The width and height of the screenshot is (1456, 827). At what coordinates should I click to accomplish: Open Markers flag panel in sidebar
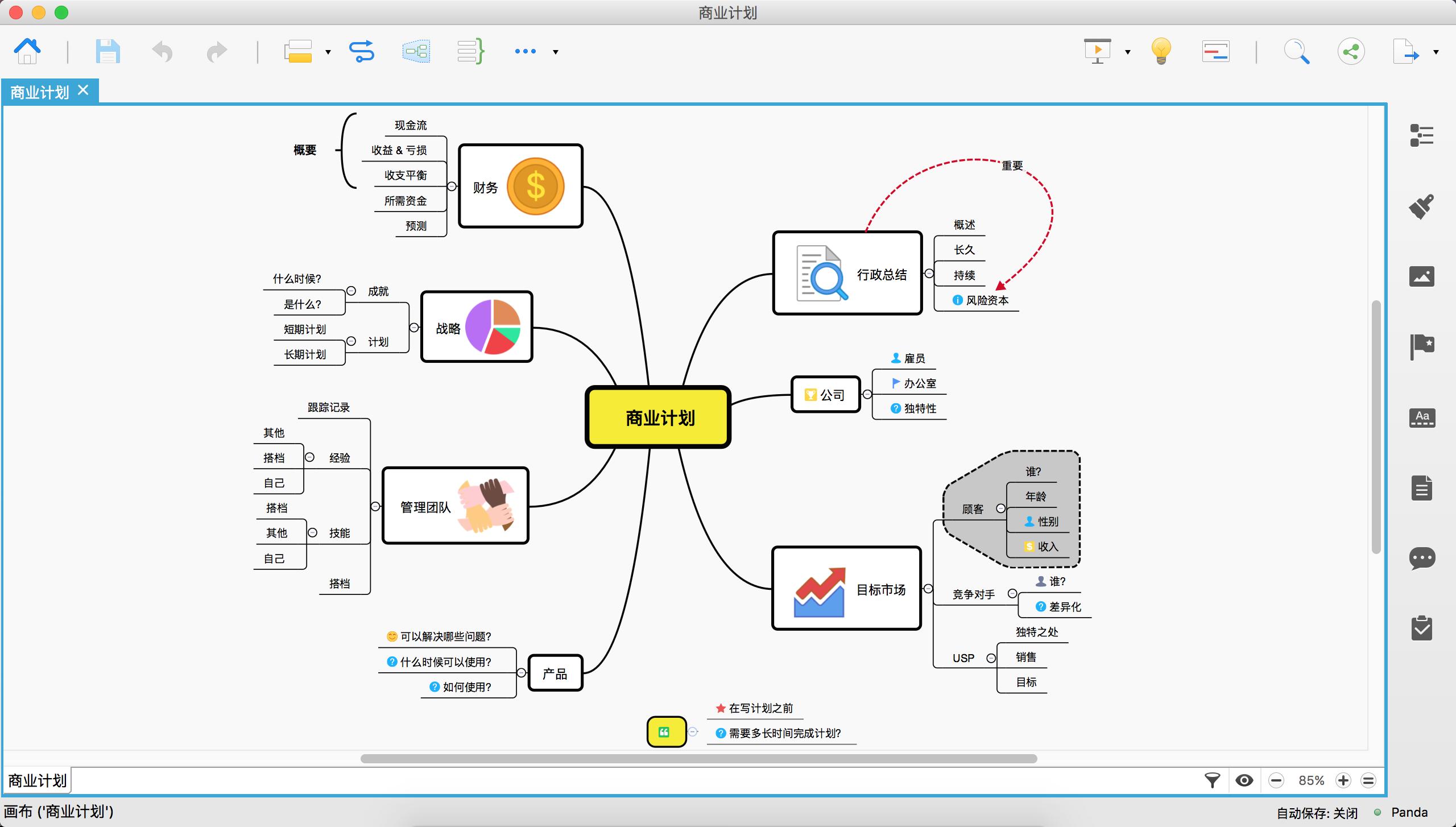pyautogui.click(x=1421, y=346)
